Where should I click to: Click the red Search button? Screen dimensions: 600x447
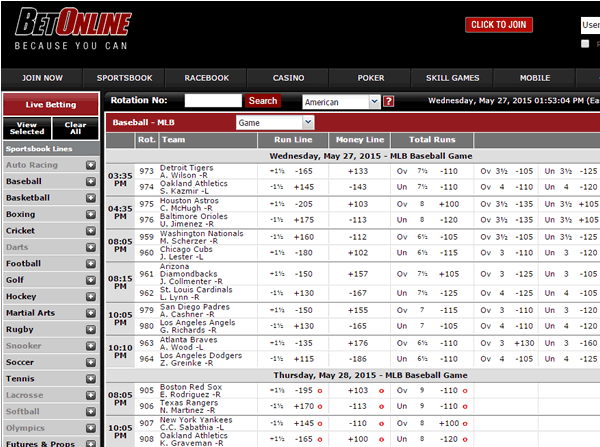[263, 101]
